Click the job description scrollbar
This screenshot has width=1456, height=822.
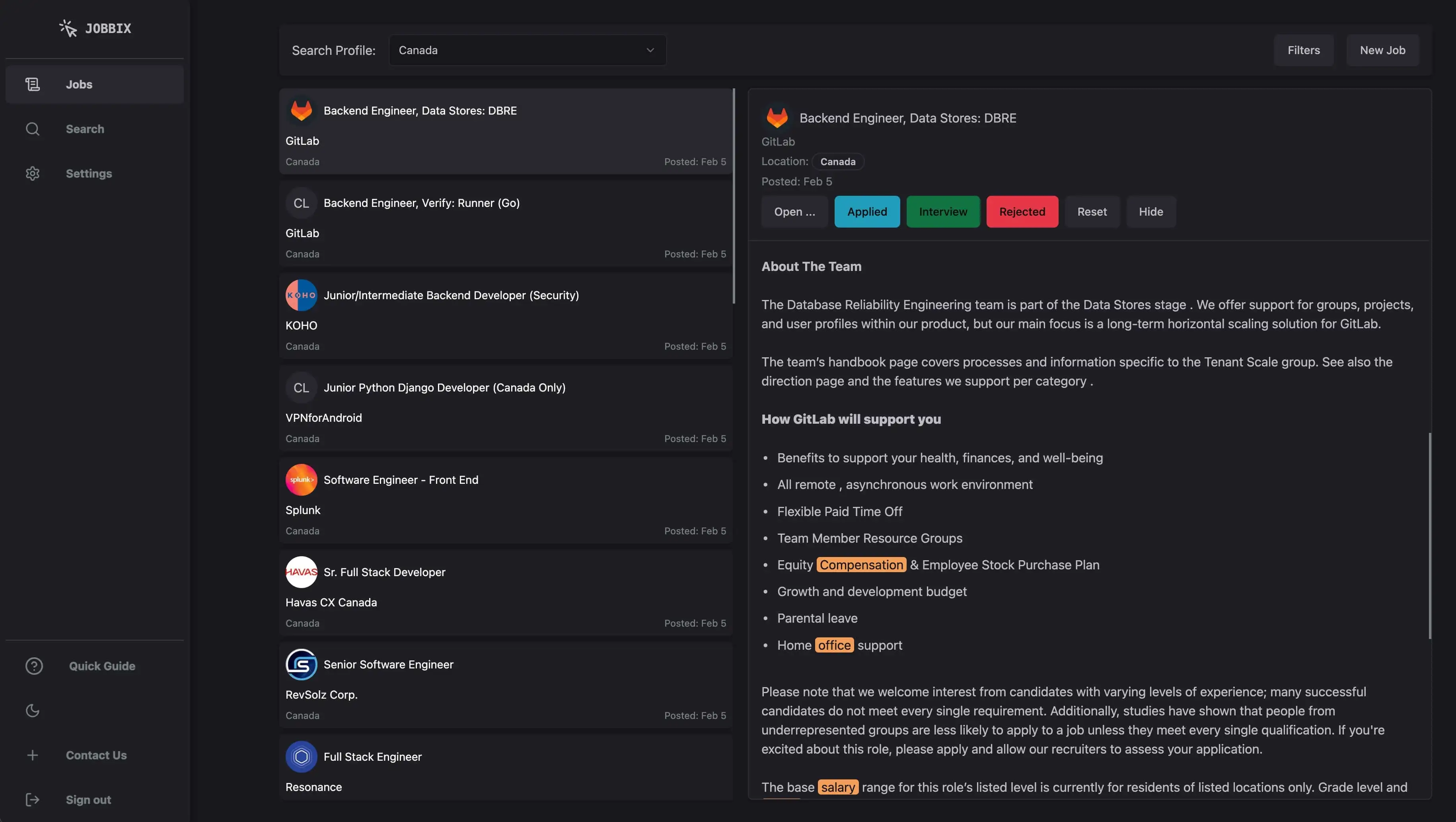point(1429,536)
